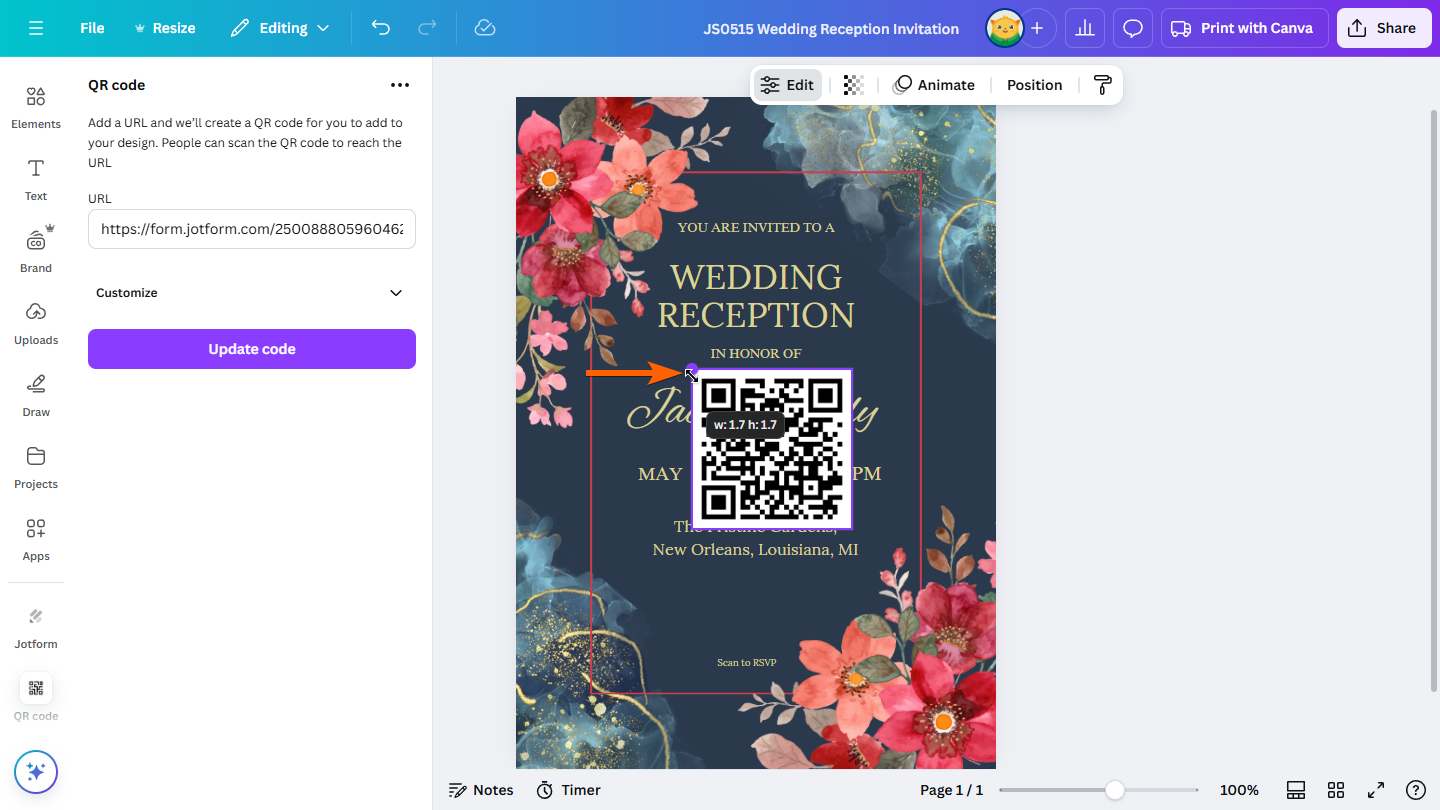Open the QR code panel more options
The height and width of the screenshot is (810, 1440).
click(400, 85)
